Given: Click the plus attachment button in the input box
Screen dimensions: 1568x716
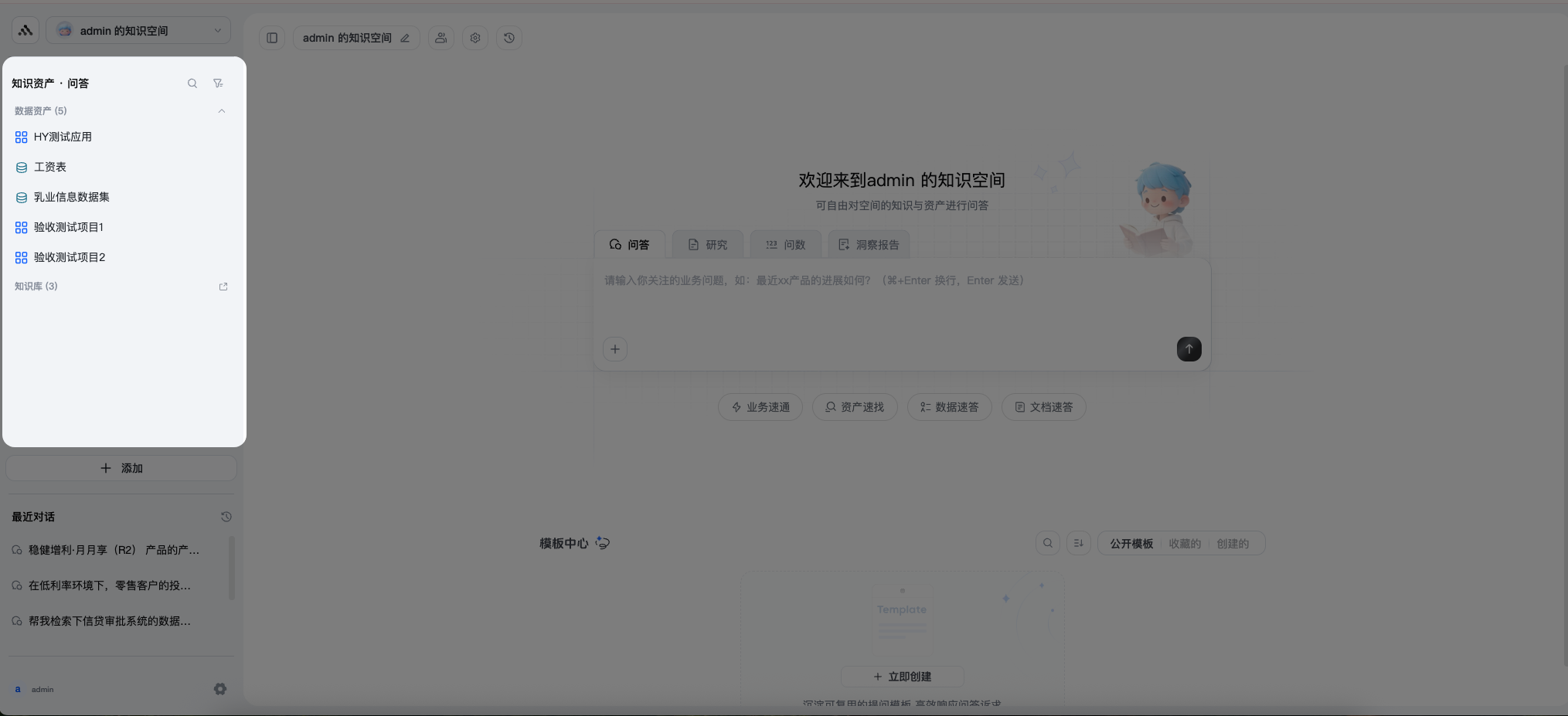Looking at the screenshot, I should pos(615,349).
